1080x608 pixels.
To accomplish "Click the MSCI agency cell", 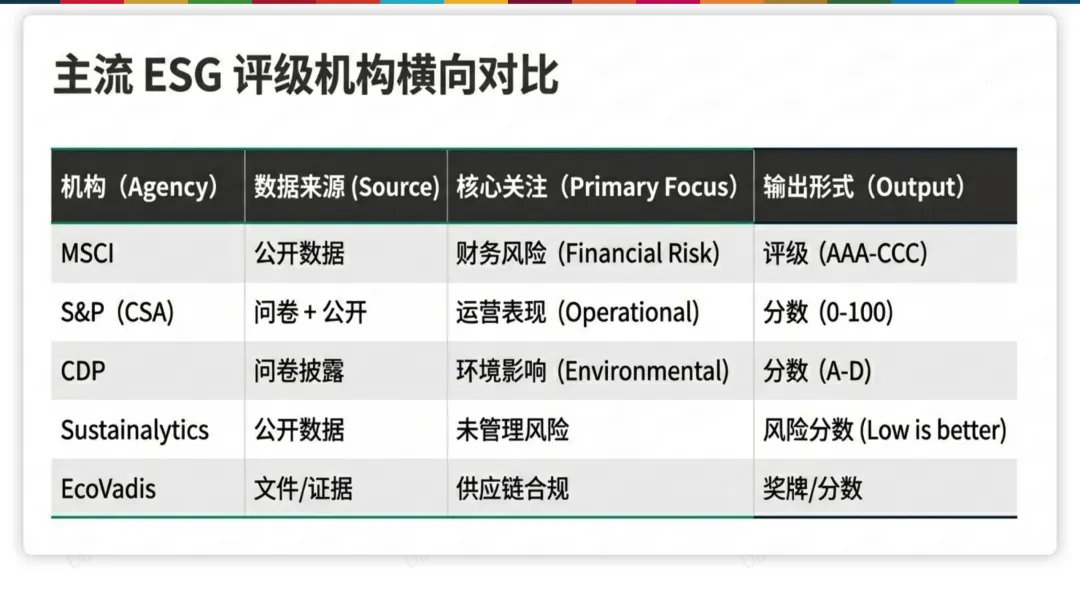I will [148, 253].
